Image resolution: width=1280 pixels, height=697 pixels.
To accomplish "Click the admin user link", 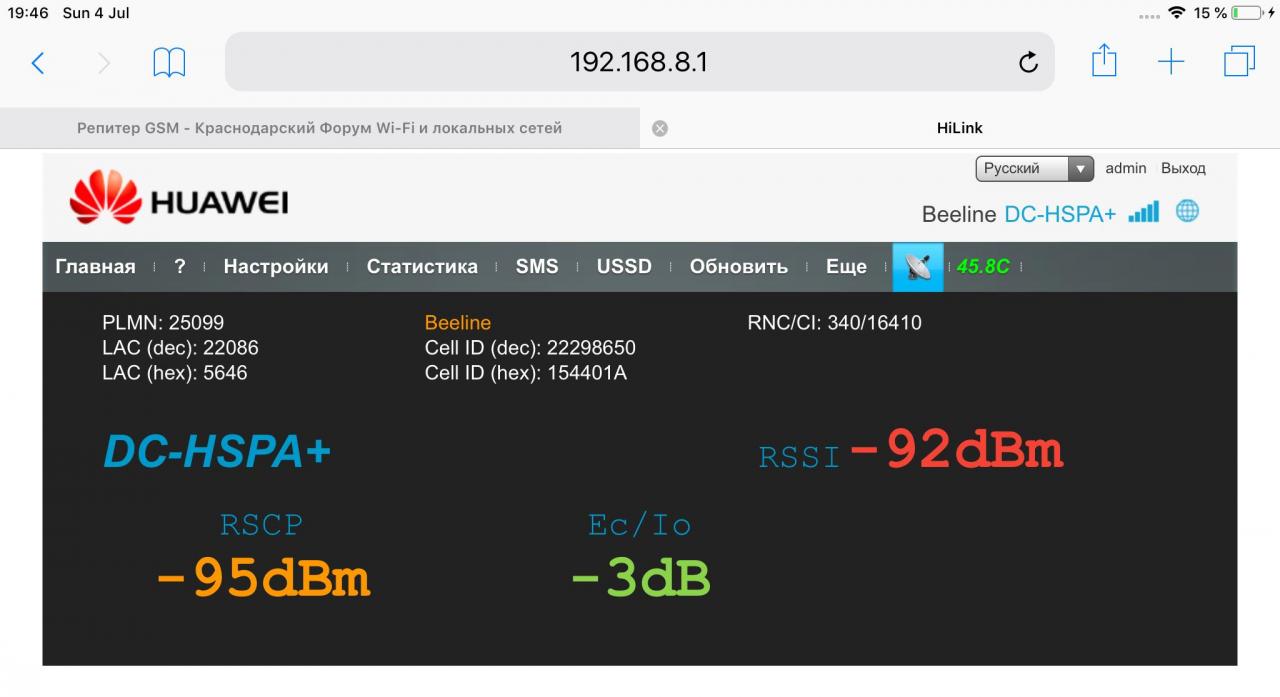I will point(1126,168).
